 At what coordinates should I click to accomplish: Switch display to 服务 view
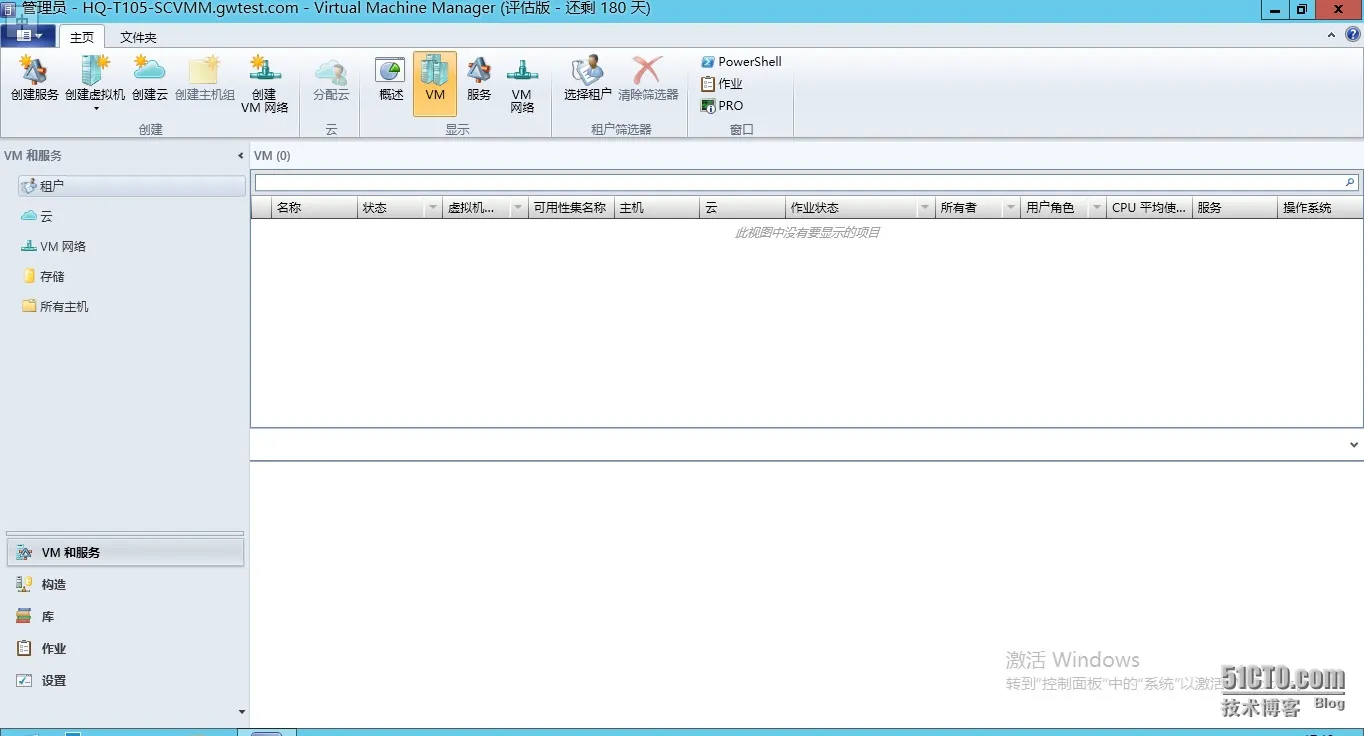[479, 79]
